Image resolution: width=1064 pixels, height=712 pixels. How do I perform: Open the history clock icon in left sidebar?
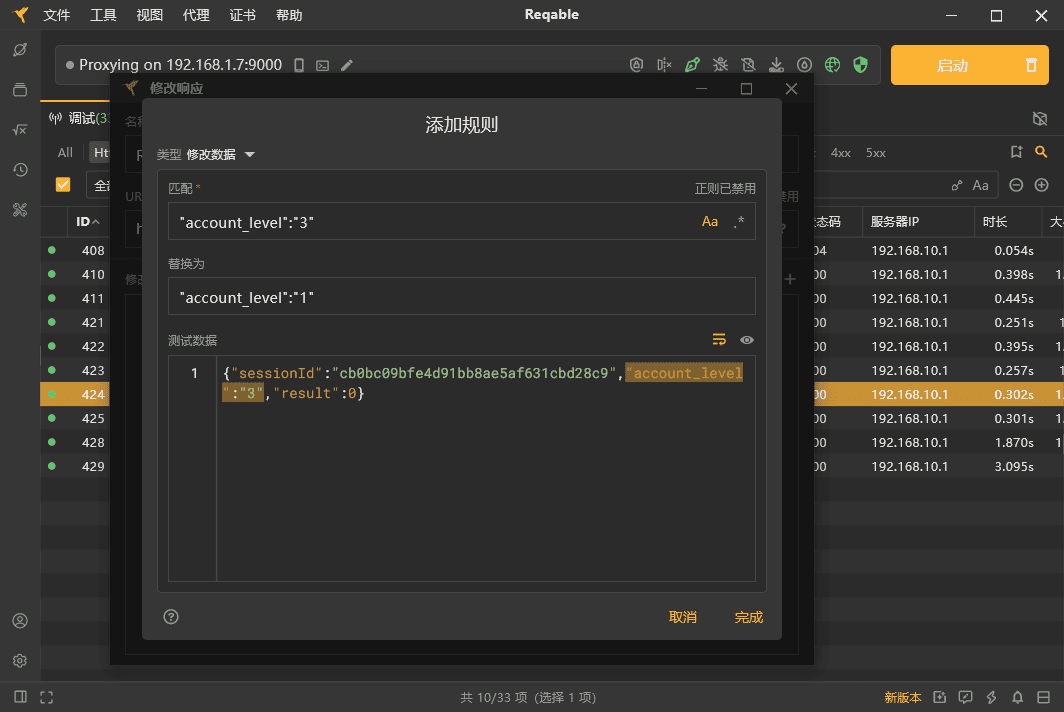click(20, 169)
